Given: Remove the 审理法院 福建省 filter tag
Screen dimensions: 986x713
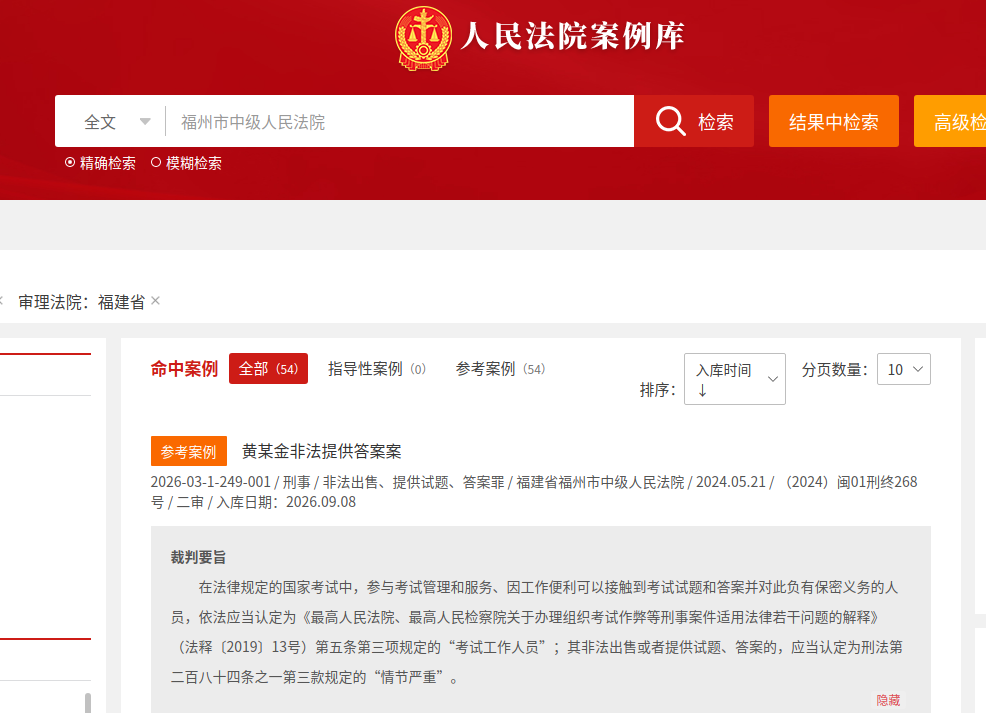Looking at the screenshot, I should [x=155, y=301].
